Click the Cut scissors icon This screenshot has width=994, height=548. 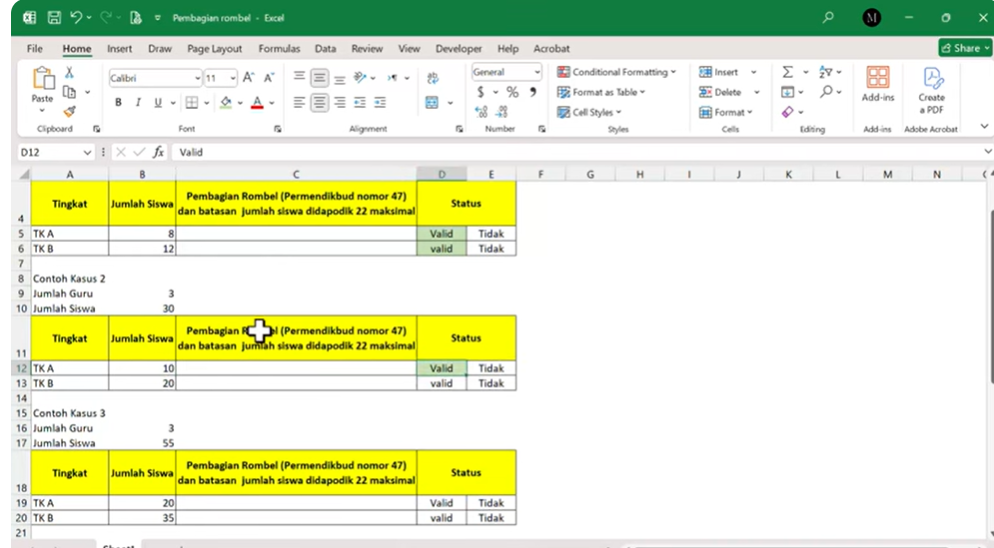coord(70,73)
